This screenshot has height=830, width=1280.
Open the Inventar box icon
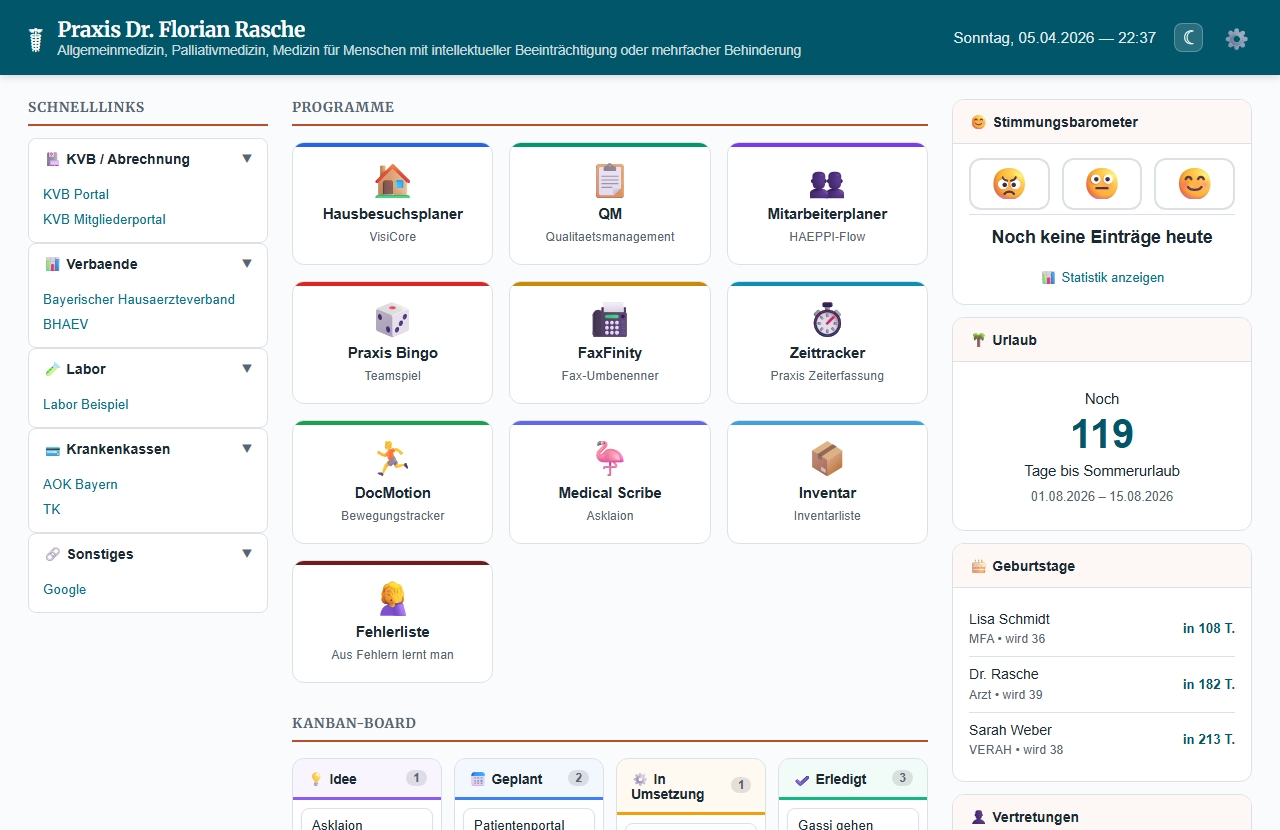pyautogui.click(x=827, y=459)
